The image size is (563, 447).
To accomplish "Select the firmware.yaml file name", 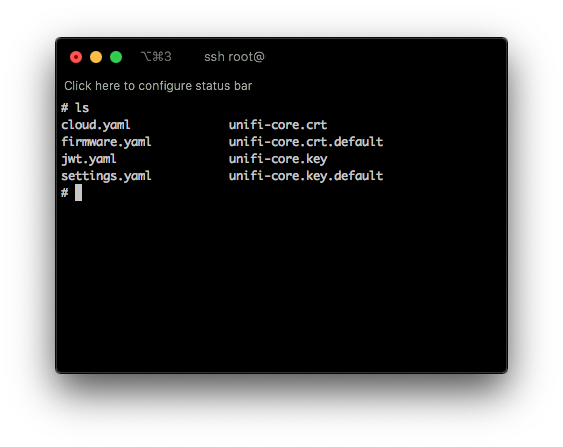I will pos(106,142).
